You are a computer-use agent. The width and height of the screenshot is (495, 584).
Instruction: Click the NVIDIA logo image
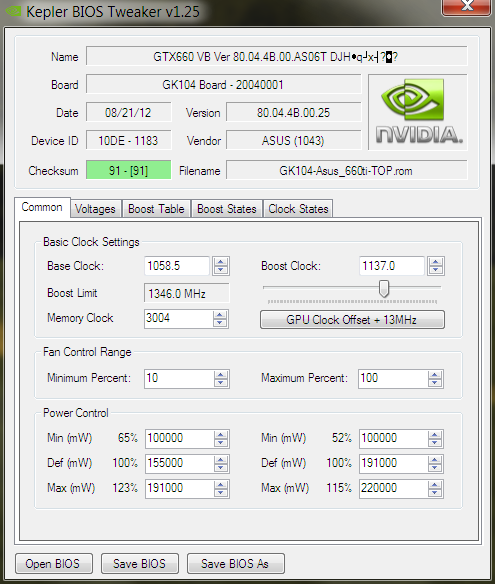[418, 112]
